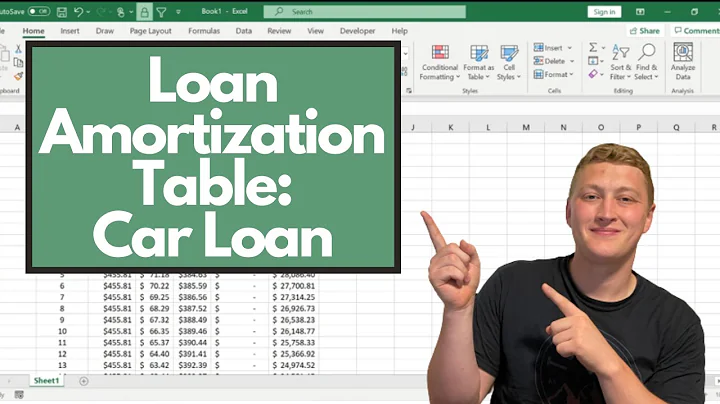This screenshot has height=404, width=720.
Task: Click cell showing $ 26,148.77
Action: point(293,331)
